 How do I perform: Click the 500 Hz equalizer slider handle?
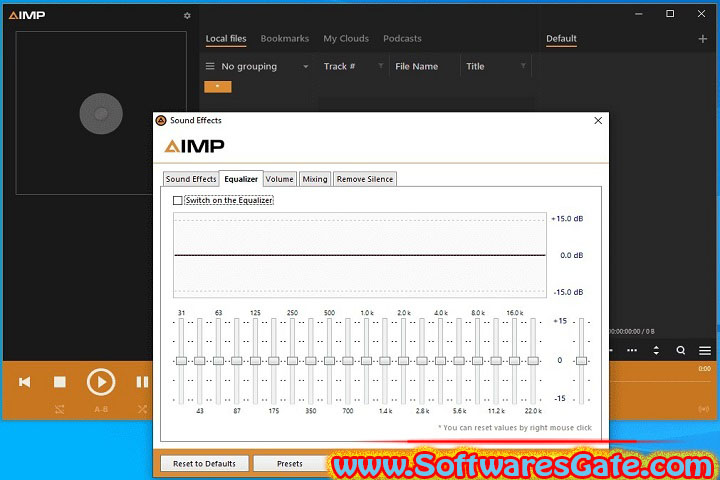pyautogui.click(x=329, y=361)
